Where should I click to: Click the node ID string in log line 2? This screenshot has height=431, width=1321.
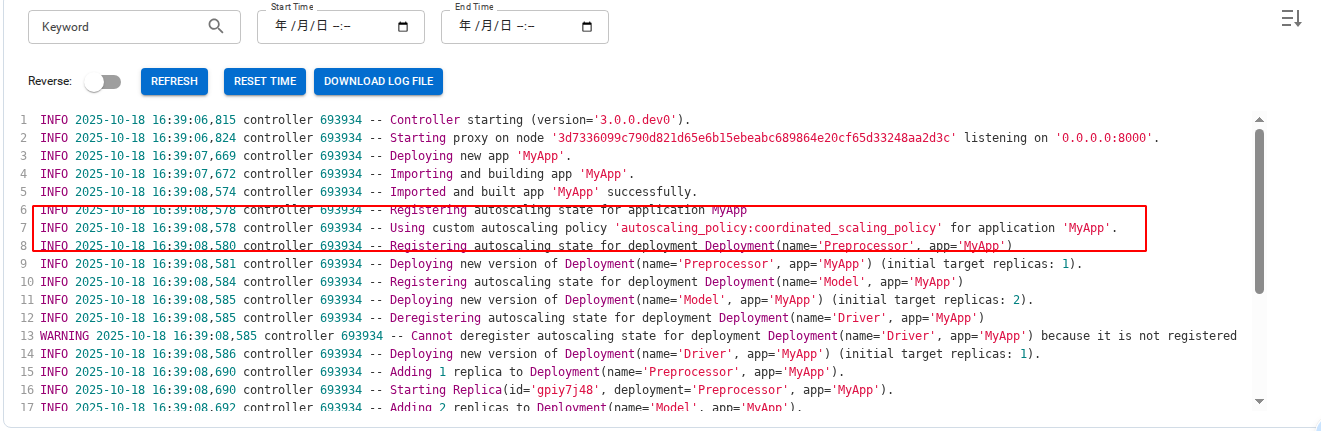[x=753, y=138]
